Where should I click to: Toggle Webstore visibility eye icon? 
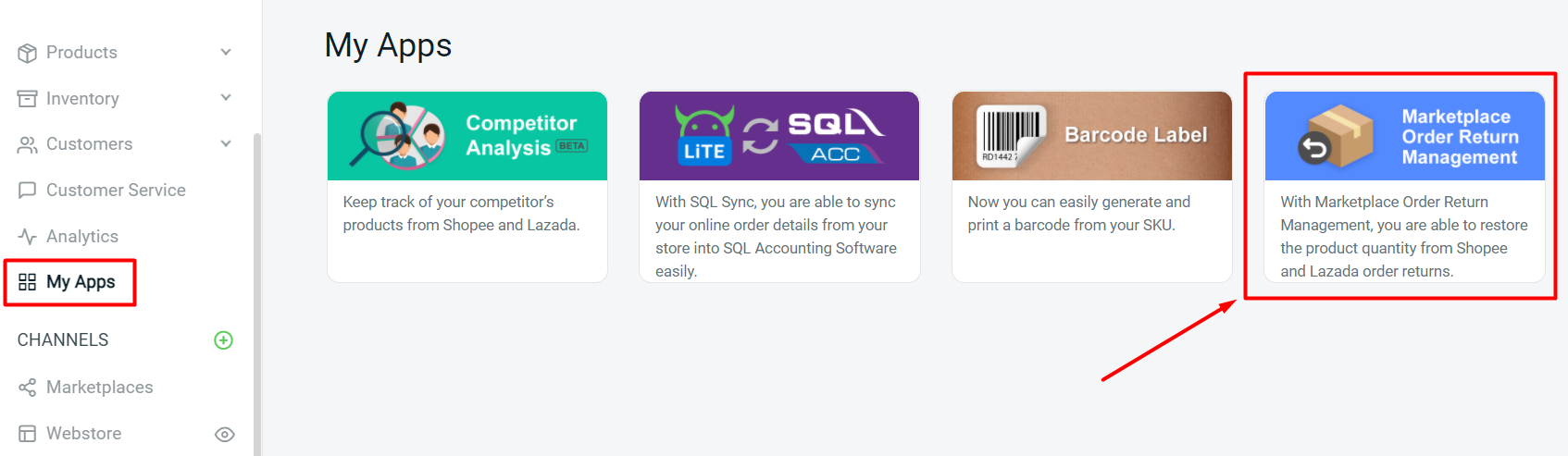point(224,434)
